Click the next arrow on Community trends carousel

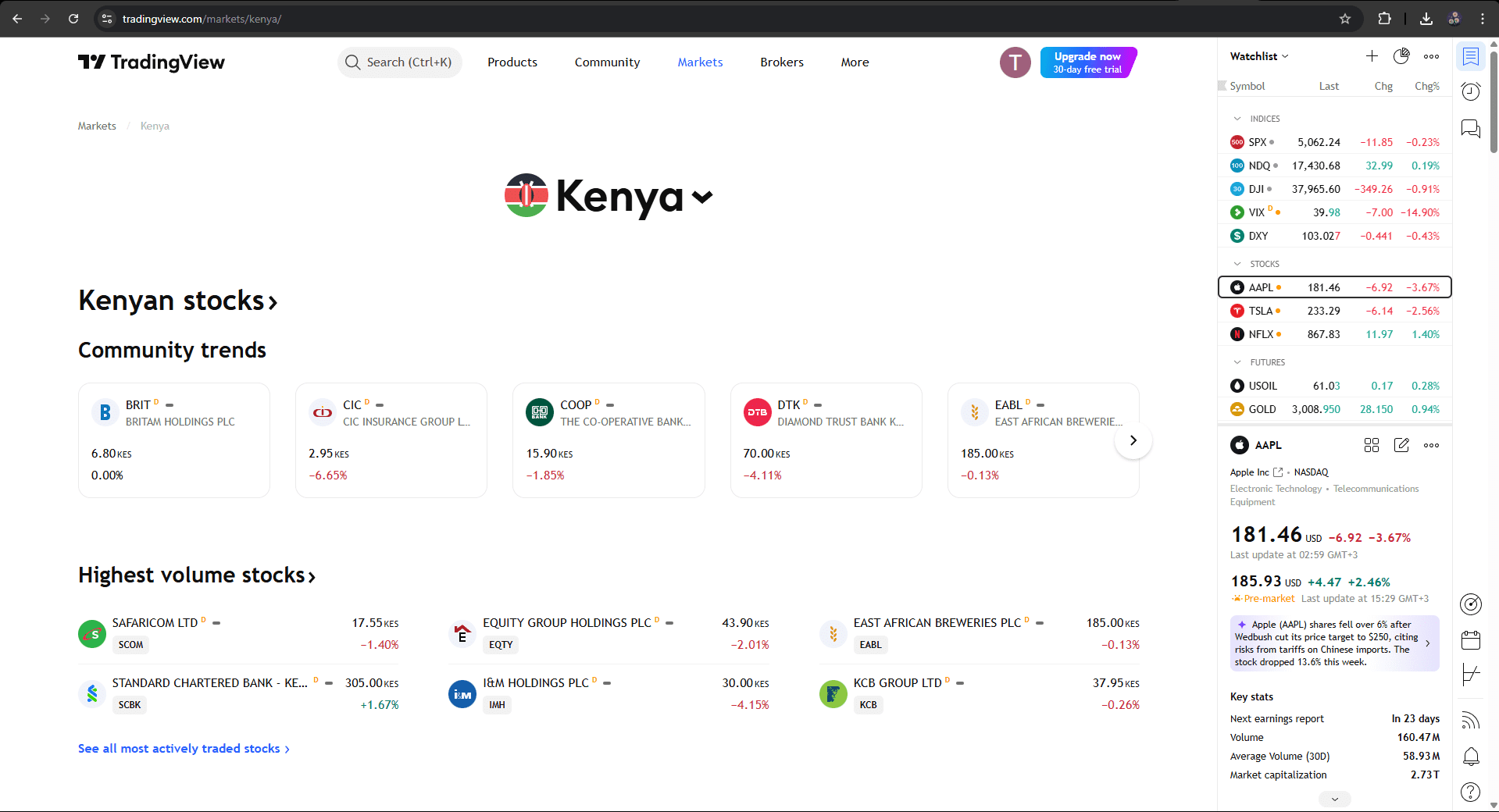(x=1133, y=440)
